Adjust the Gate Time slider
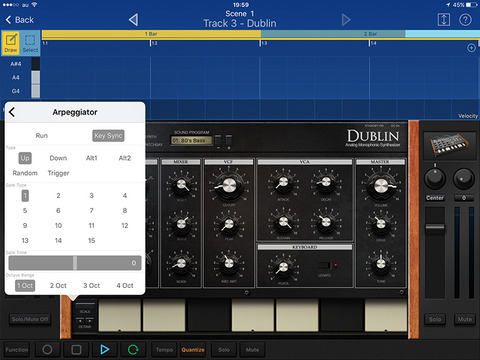Viewport: 480px width, 360px height. pyautogui.click(x=75, y=263)
